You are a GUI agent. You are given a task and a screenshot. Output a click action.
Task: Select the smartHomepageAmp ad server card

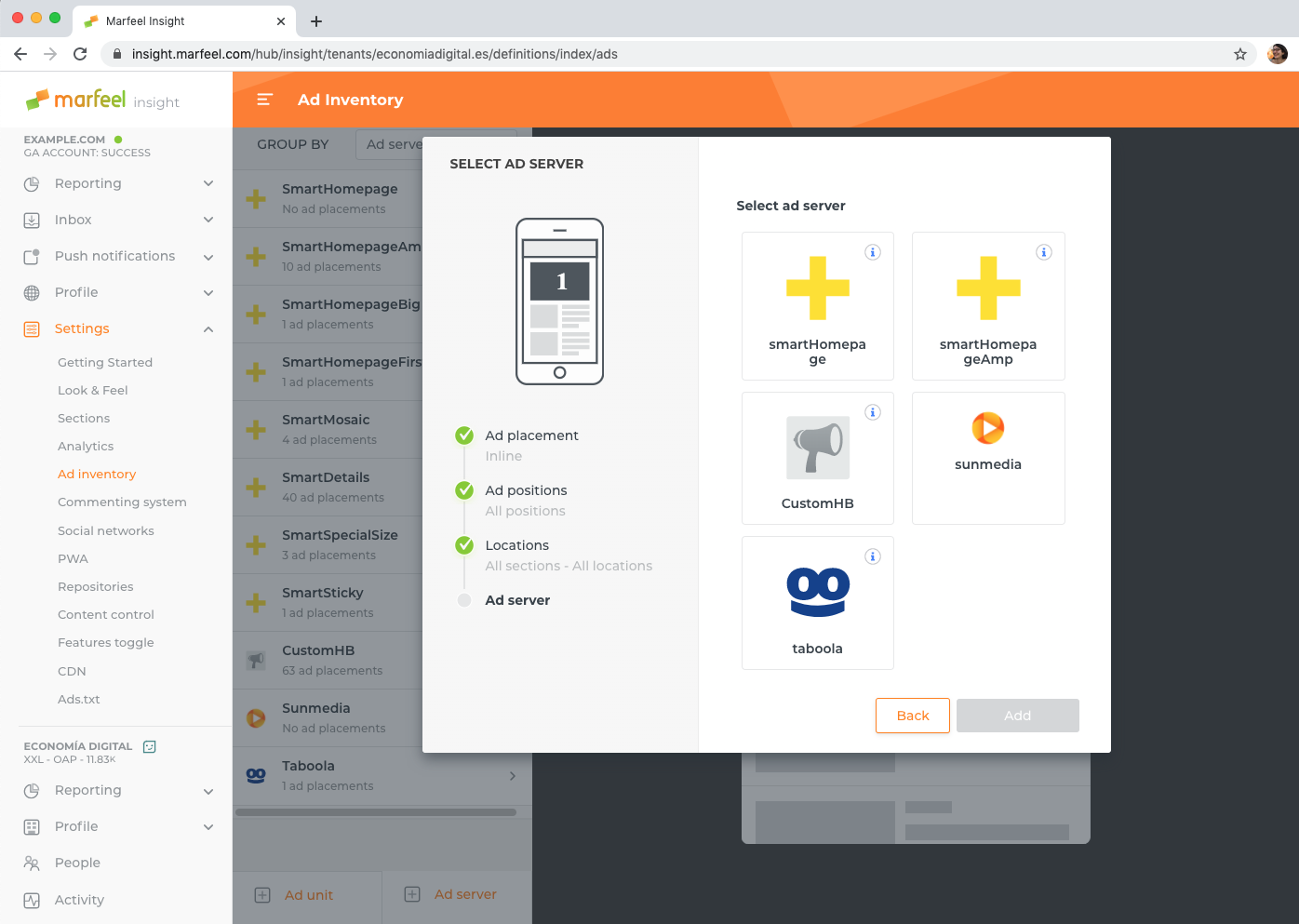coord(988,306)
